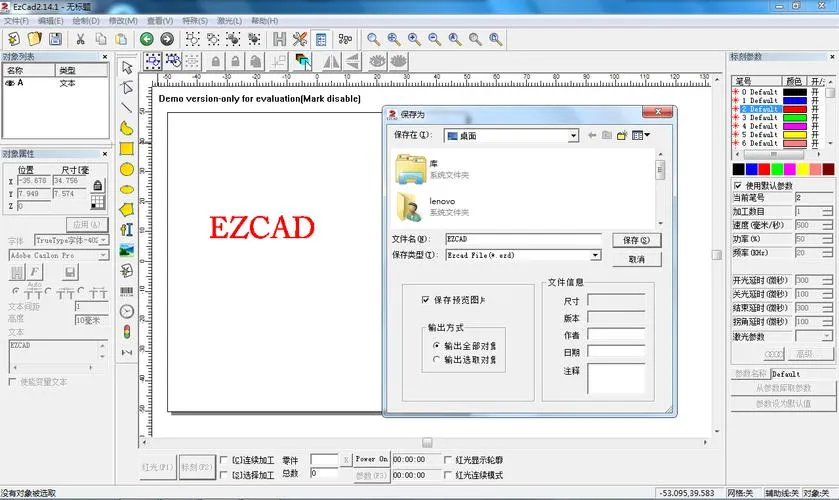Click the first magnifier zoom icon
Viewport: 839px width, 500px height.
point(373,39)
